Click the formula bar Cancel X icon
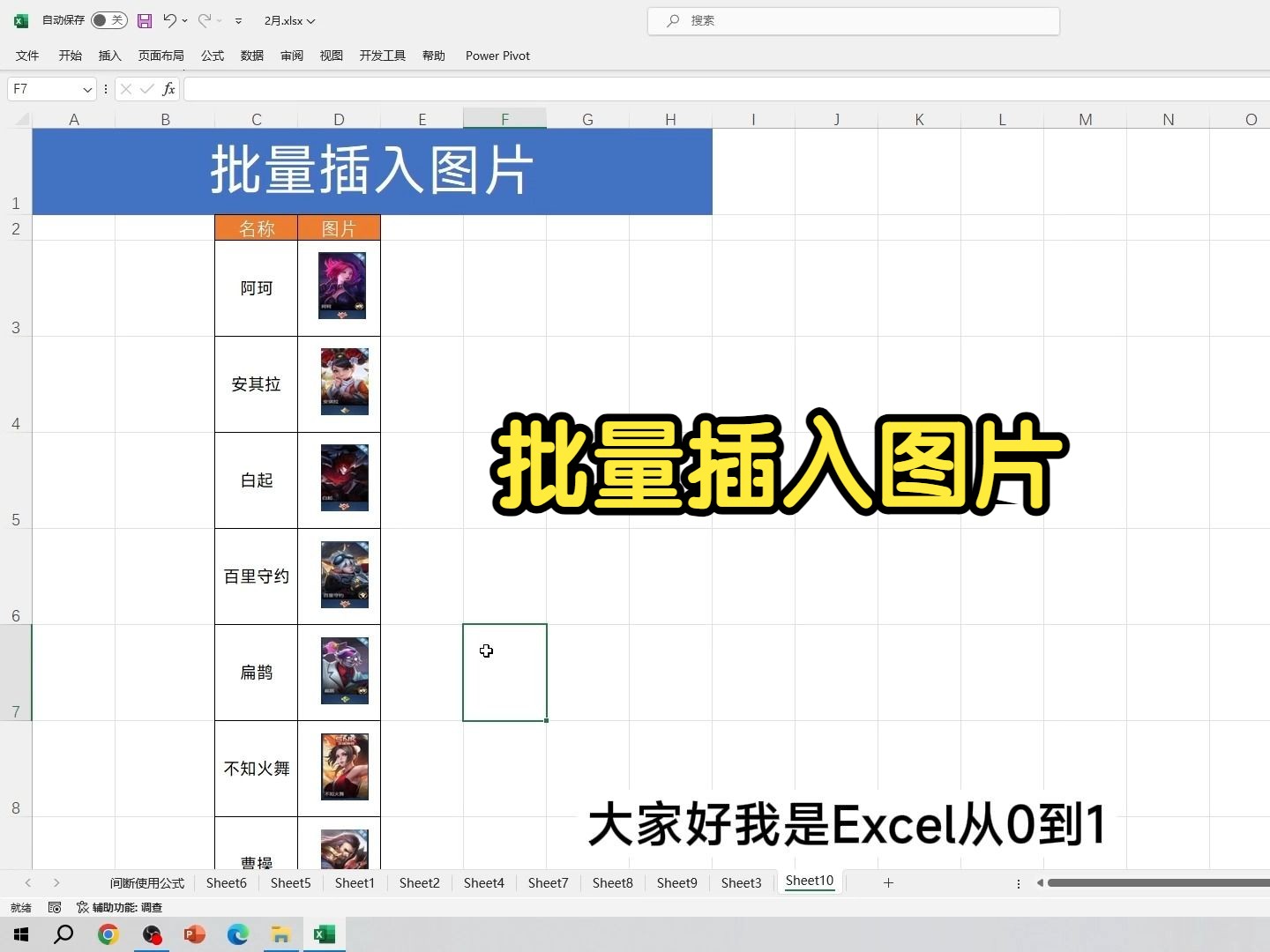 pos(126,89)
